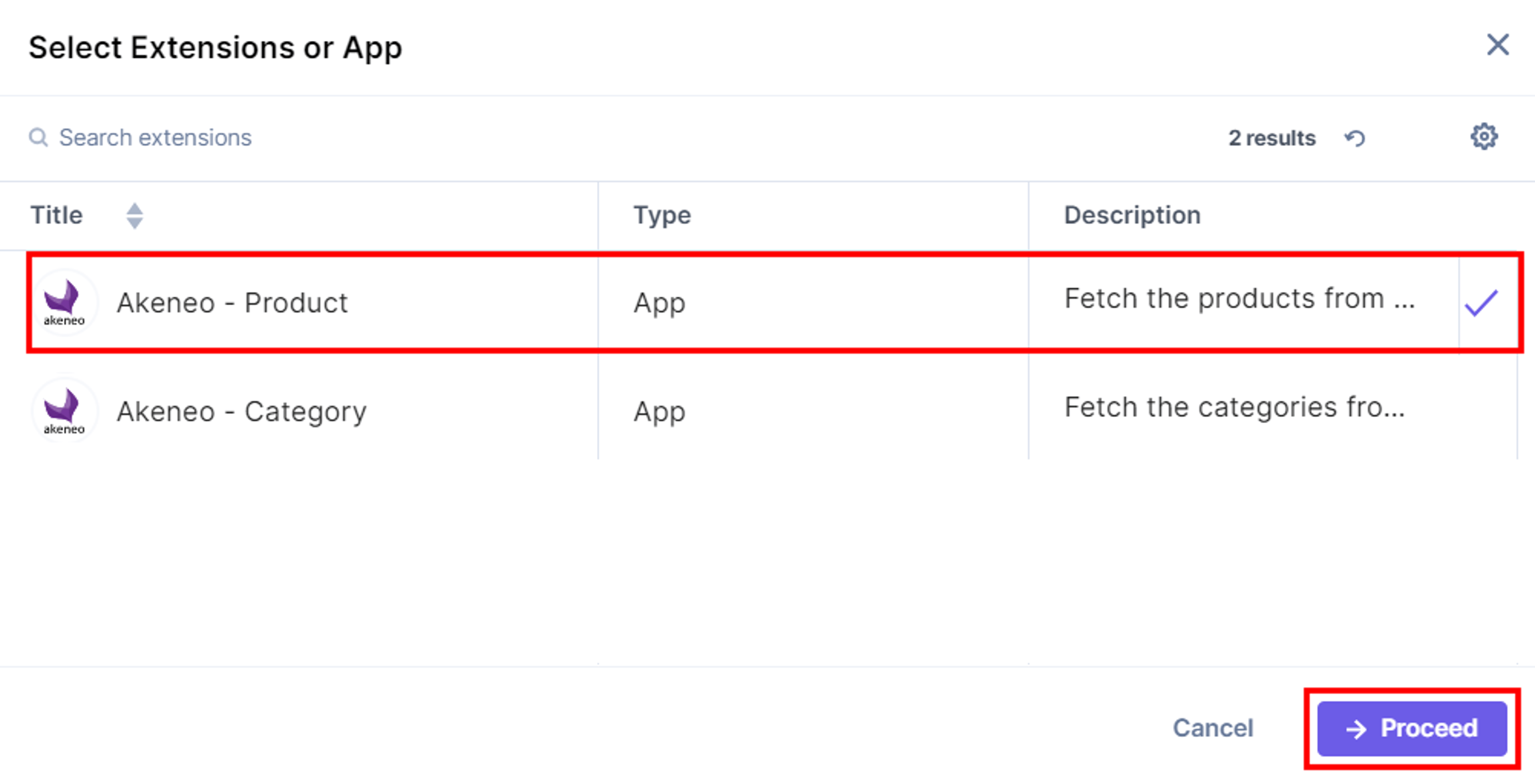Click the 2 results counter
Image resolution: width=1535 pixels, height=784 pixels.
pyautogui.click(x=1272, y=138)
